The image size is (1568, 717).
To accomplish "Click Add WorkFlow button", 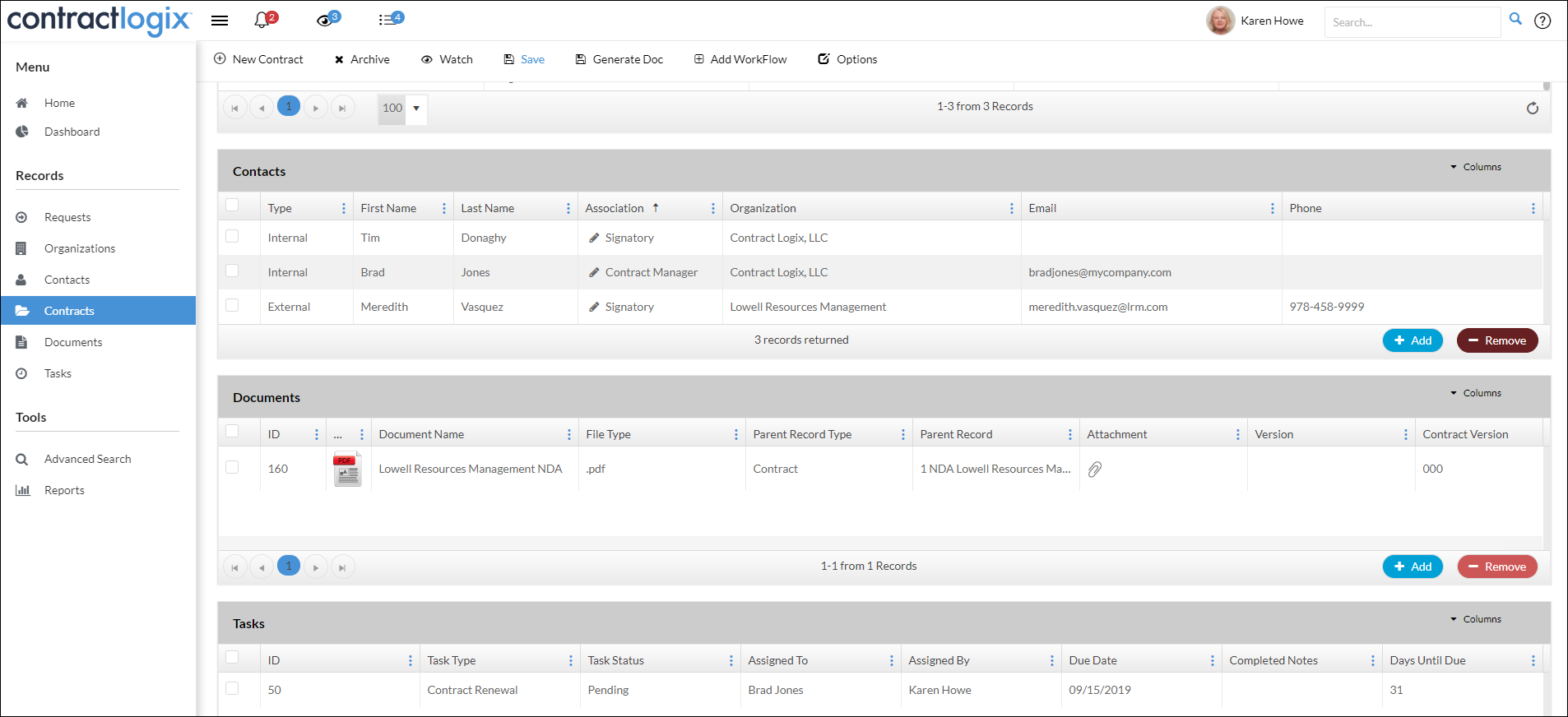I will click(740, 59).
